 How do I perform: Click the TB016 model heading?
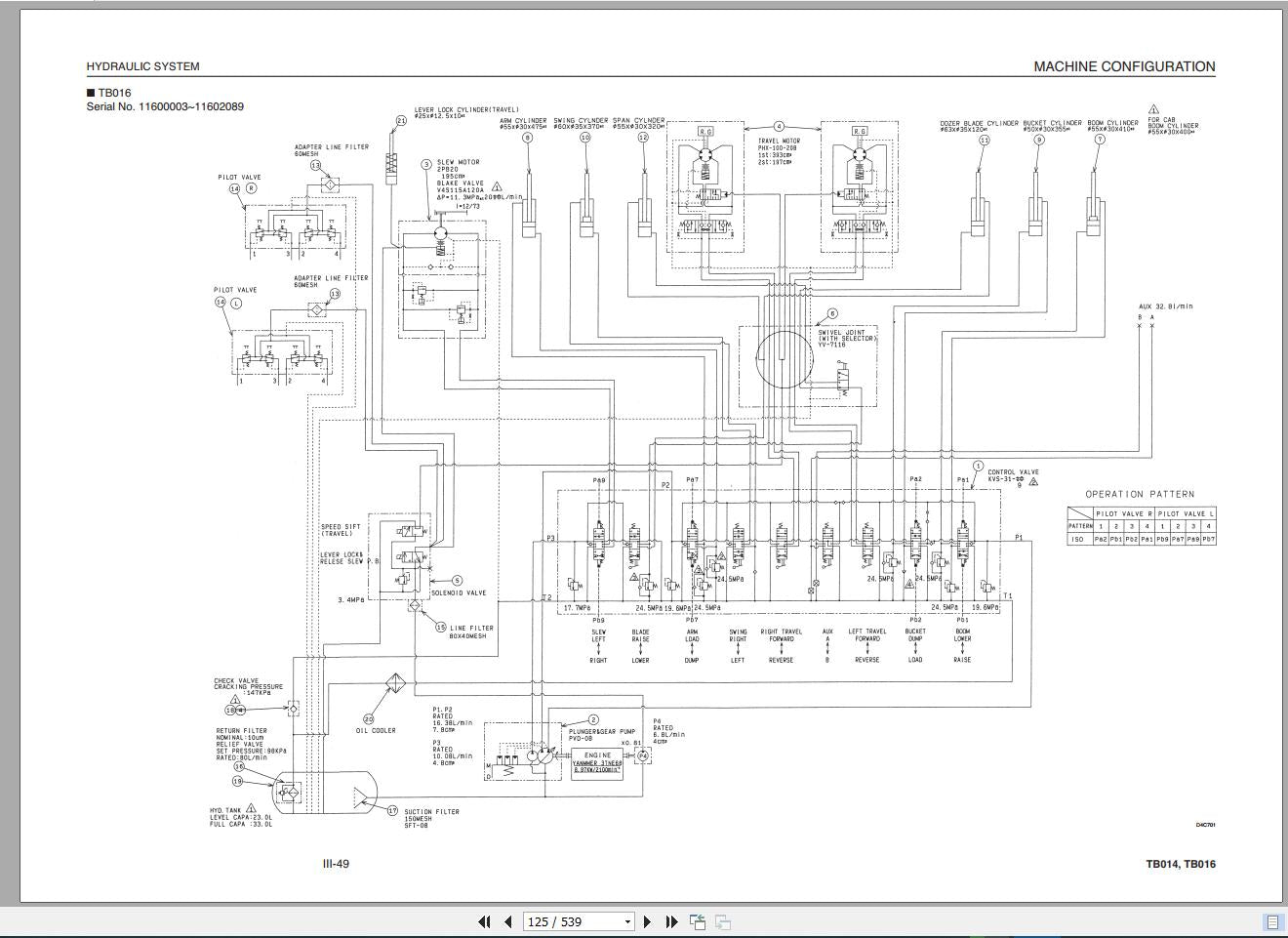click(113, 93)
